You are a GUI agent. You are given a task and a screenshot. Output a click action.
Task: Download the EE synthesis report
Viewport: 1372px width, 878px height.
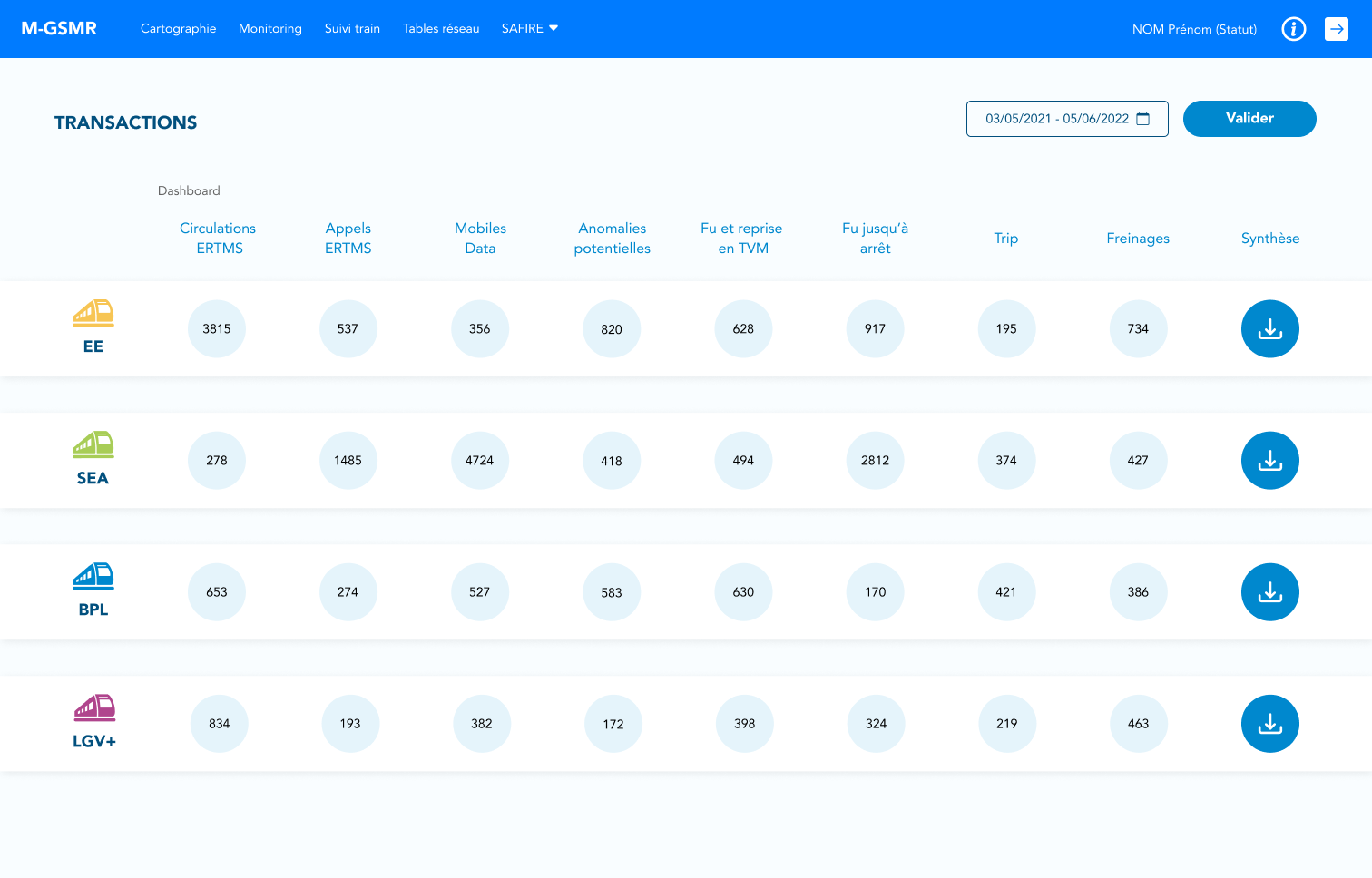[x=1269, y=329]
